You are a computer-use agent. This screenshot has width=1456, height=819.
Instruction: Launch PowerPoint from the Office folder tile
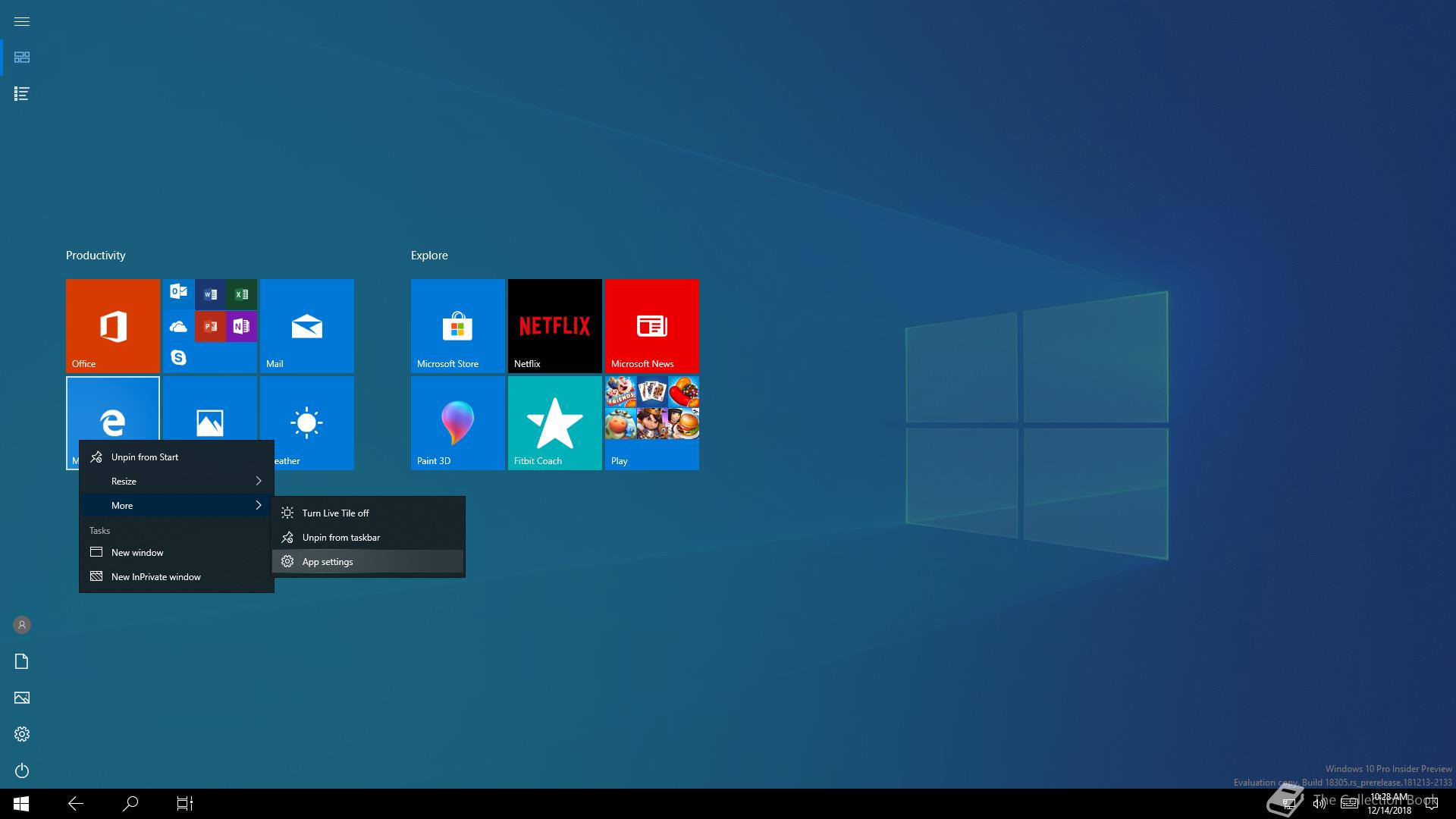coord(210,326)
